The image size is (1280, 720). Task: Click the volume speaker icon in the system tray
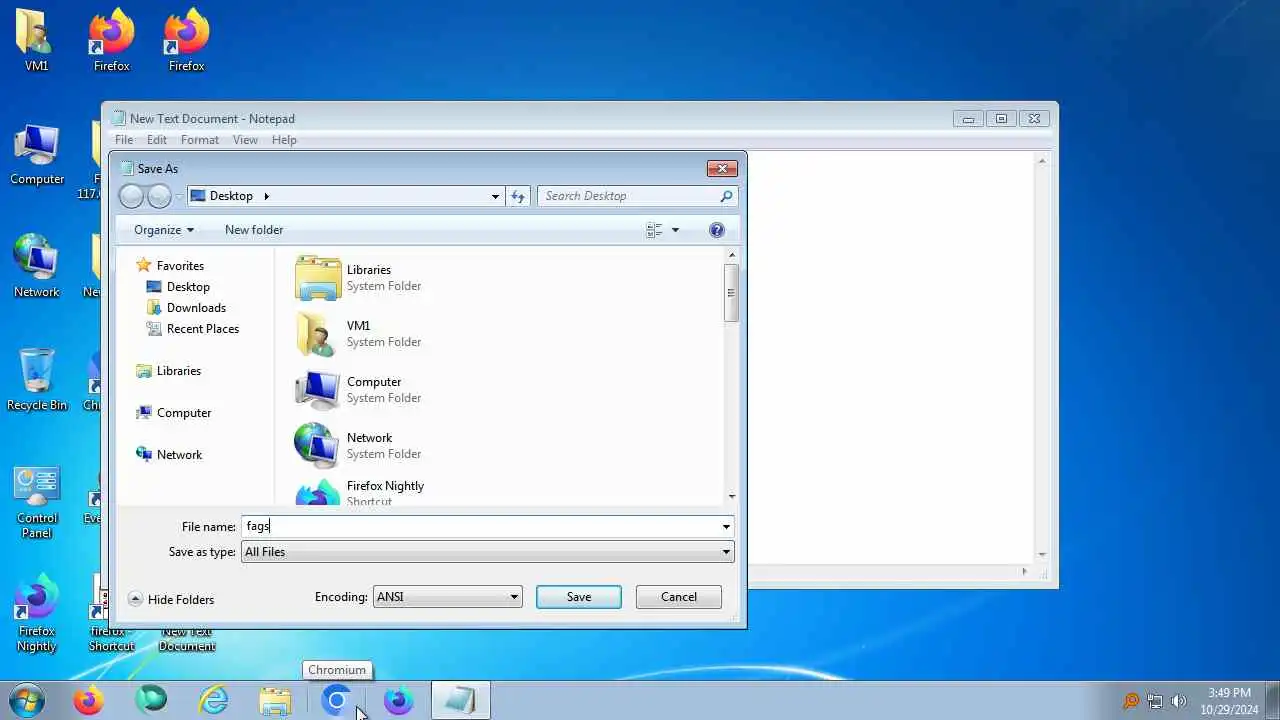[x=1179, y=701]
